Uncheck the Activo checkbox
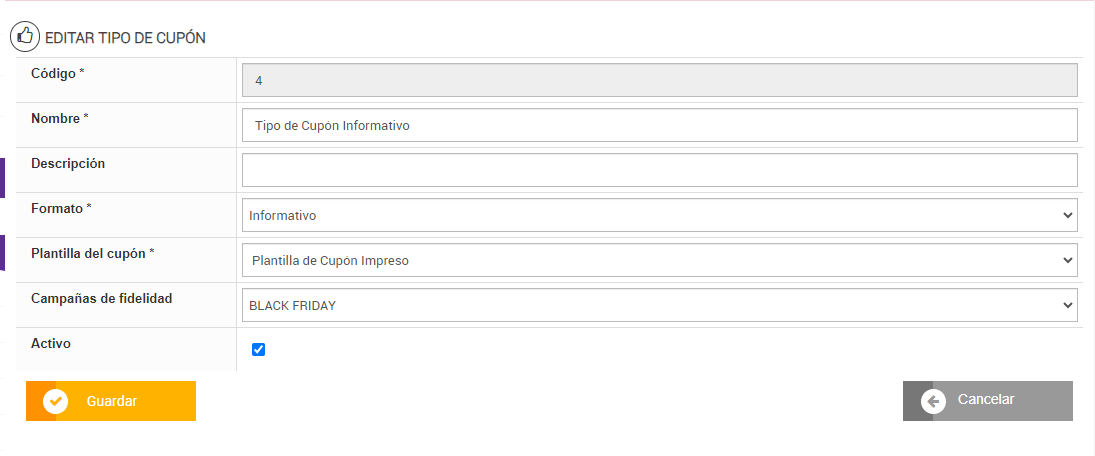The width and height of the screenshot is (1095, 456). tap(259, 349)
